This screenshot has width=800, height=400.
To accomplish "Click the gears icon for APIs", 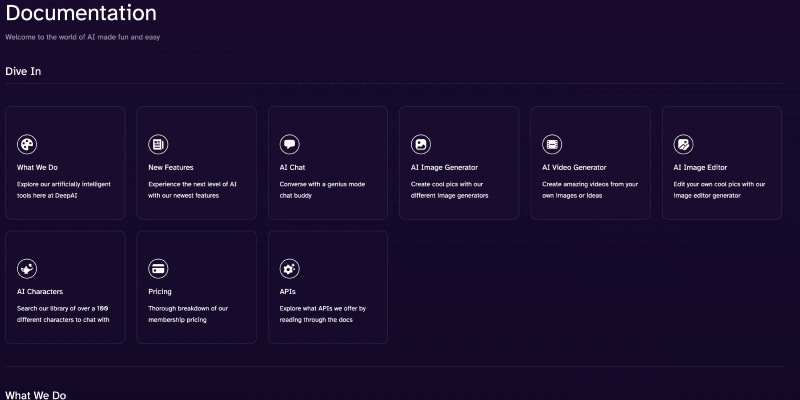I will point(290,268).
